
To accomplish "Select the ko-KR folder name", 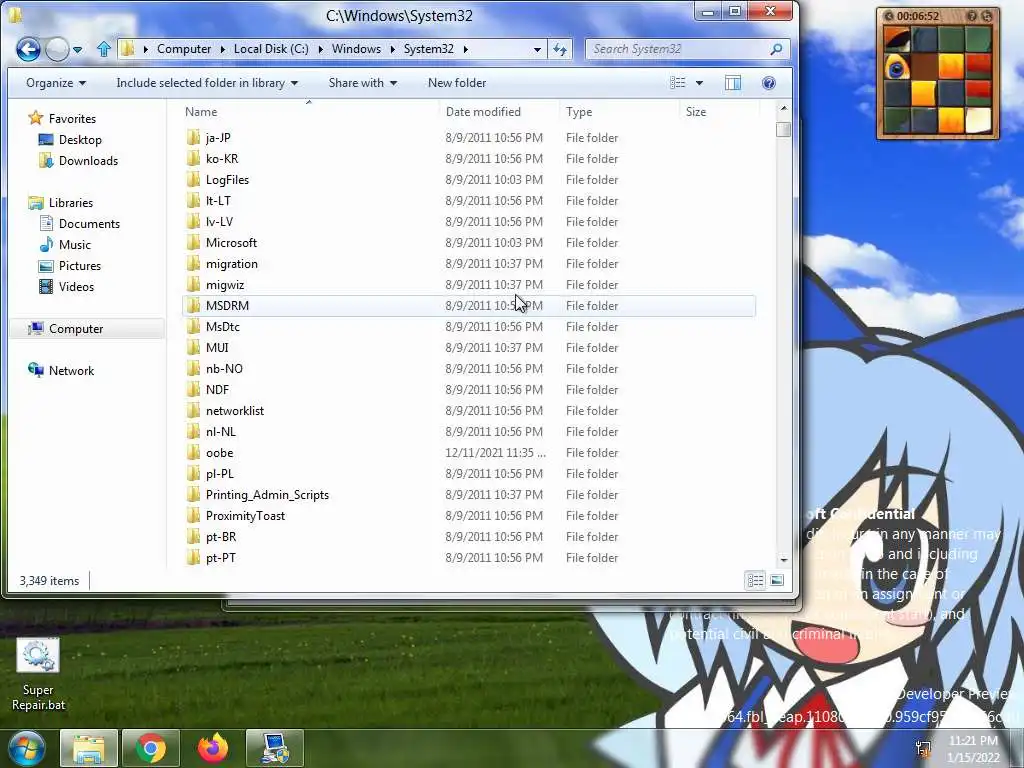I will [x=222, y=159].
